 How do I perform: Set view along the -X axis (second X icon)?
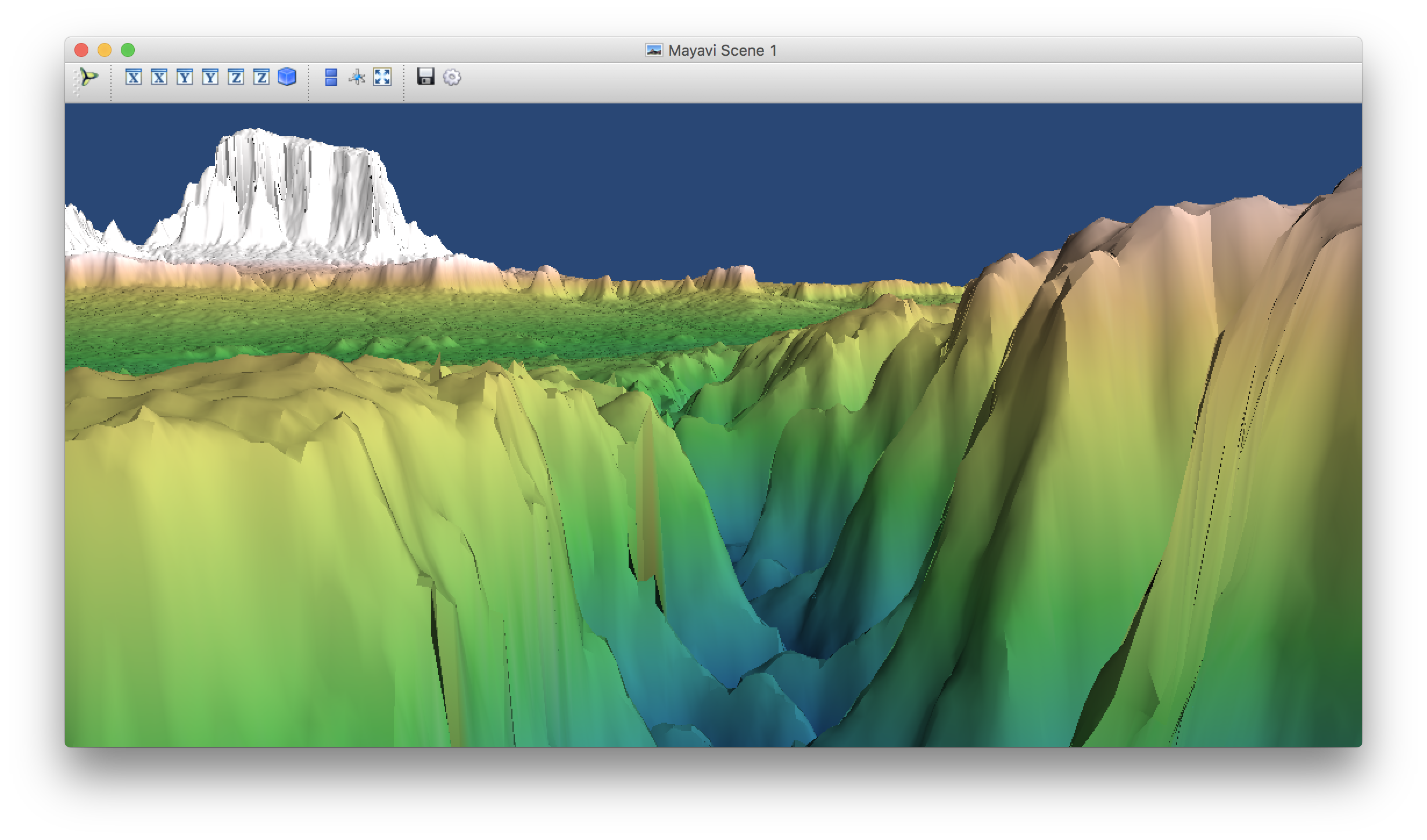click(x=159, y=77)
